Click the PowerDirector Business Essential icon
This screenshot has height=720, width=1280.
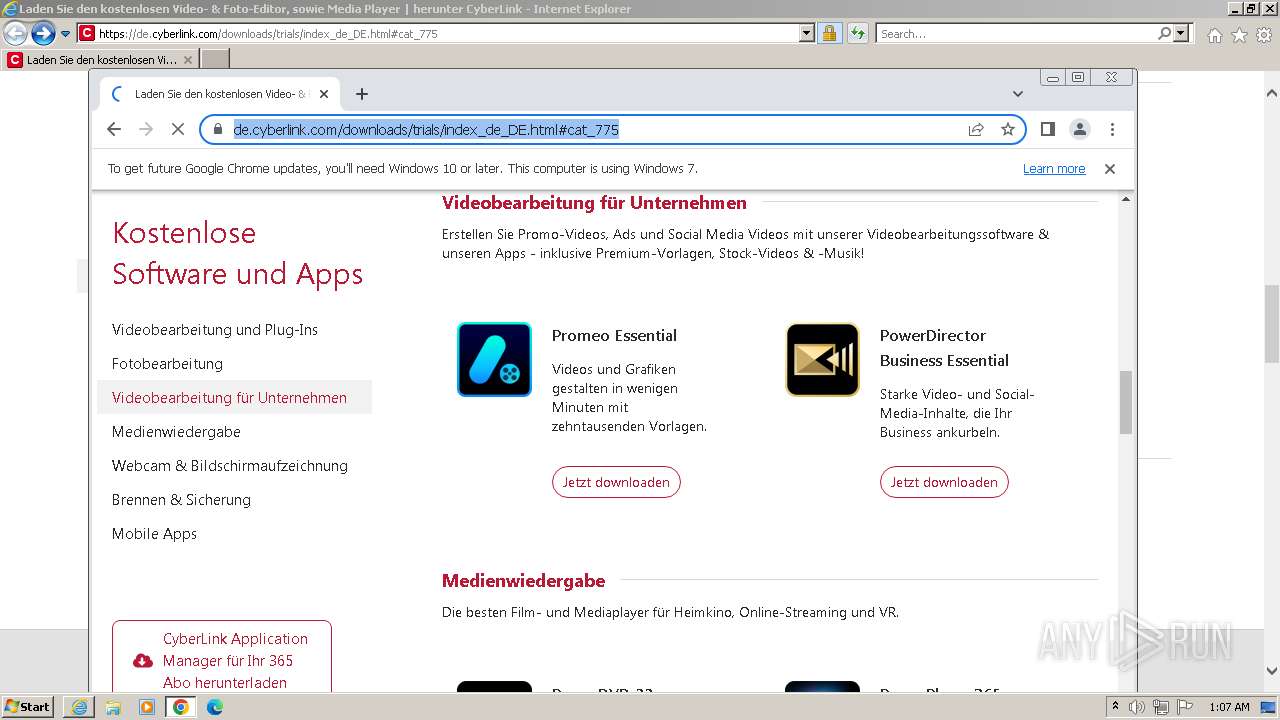click(x=822, y=360)
